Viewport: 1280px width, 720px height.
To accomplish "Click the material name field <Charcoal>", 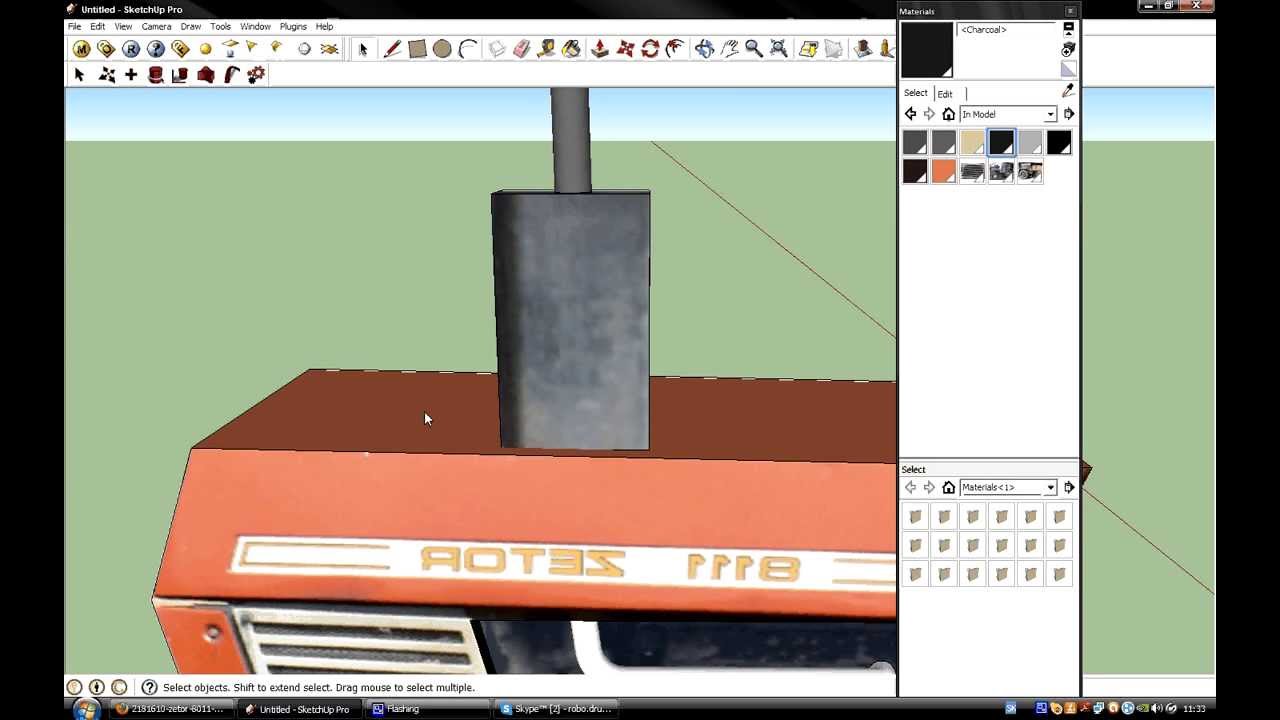I will [x=1006, y=30].
